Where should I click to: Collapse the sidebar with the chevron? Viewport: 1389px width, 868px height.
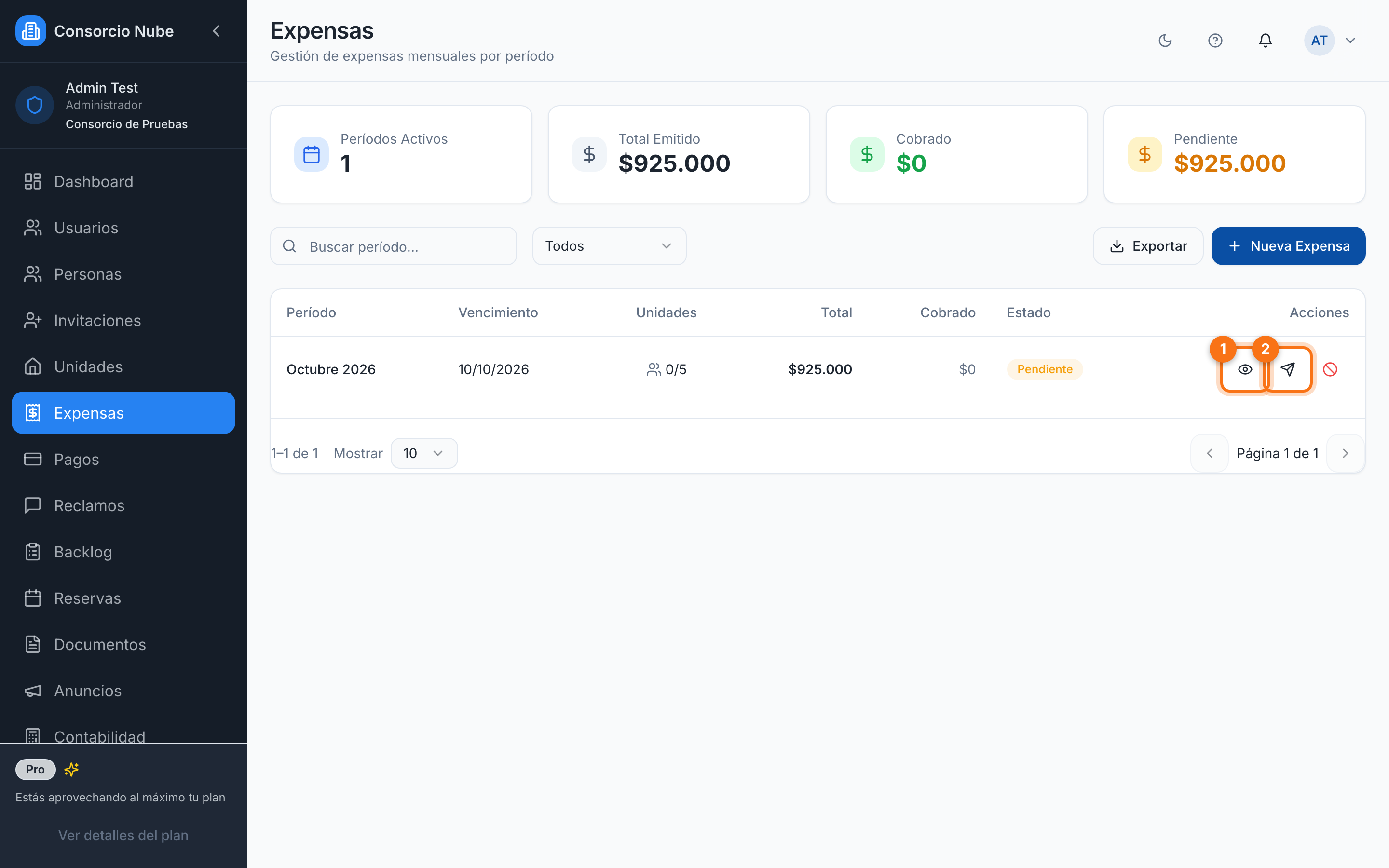(217, 31)
